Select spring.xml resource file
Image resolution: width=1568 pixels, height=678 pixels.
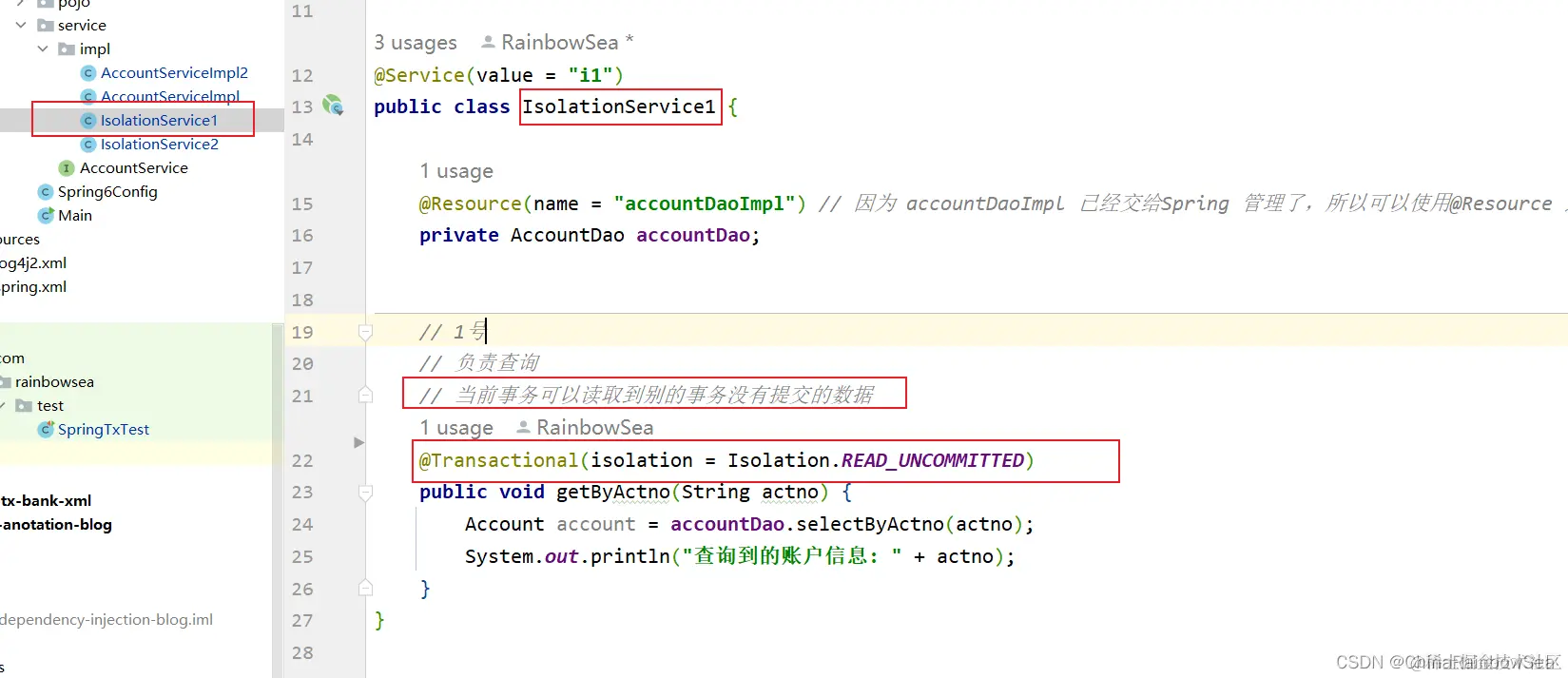pyautogui.click(x=33, y=286)
